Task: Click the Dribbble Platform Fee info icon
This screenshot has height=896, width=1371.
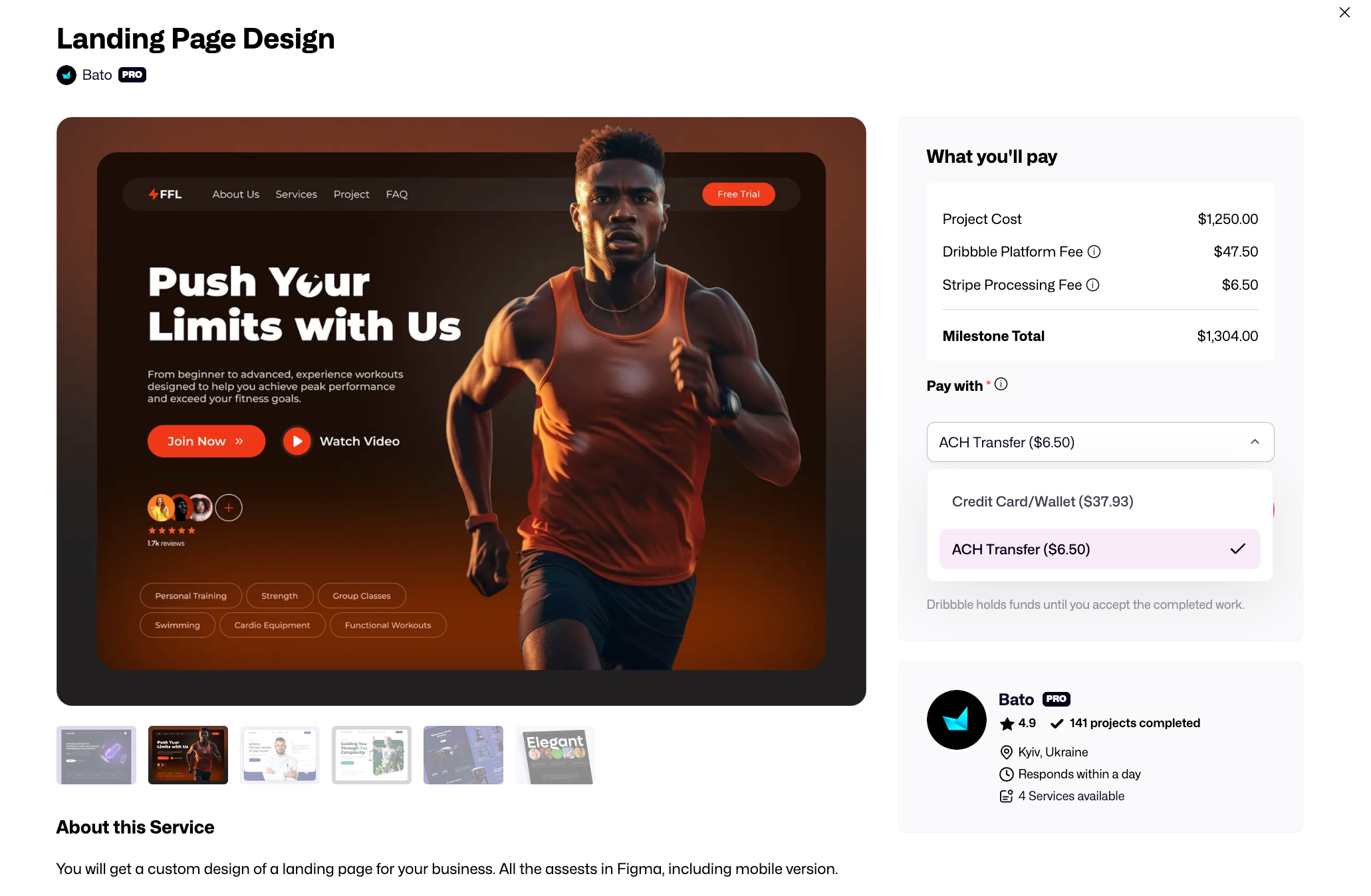Action: pyautogui.click(x=1094, y=252)
